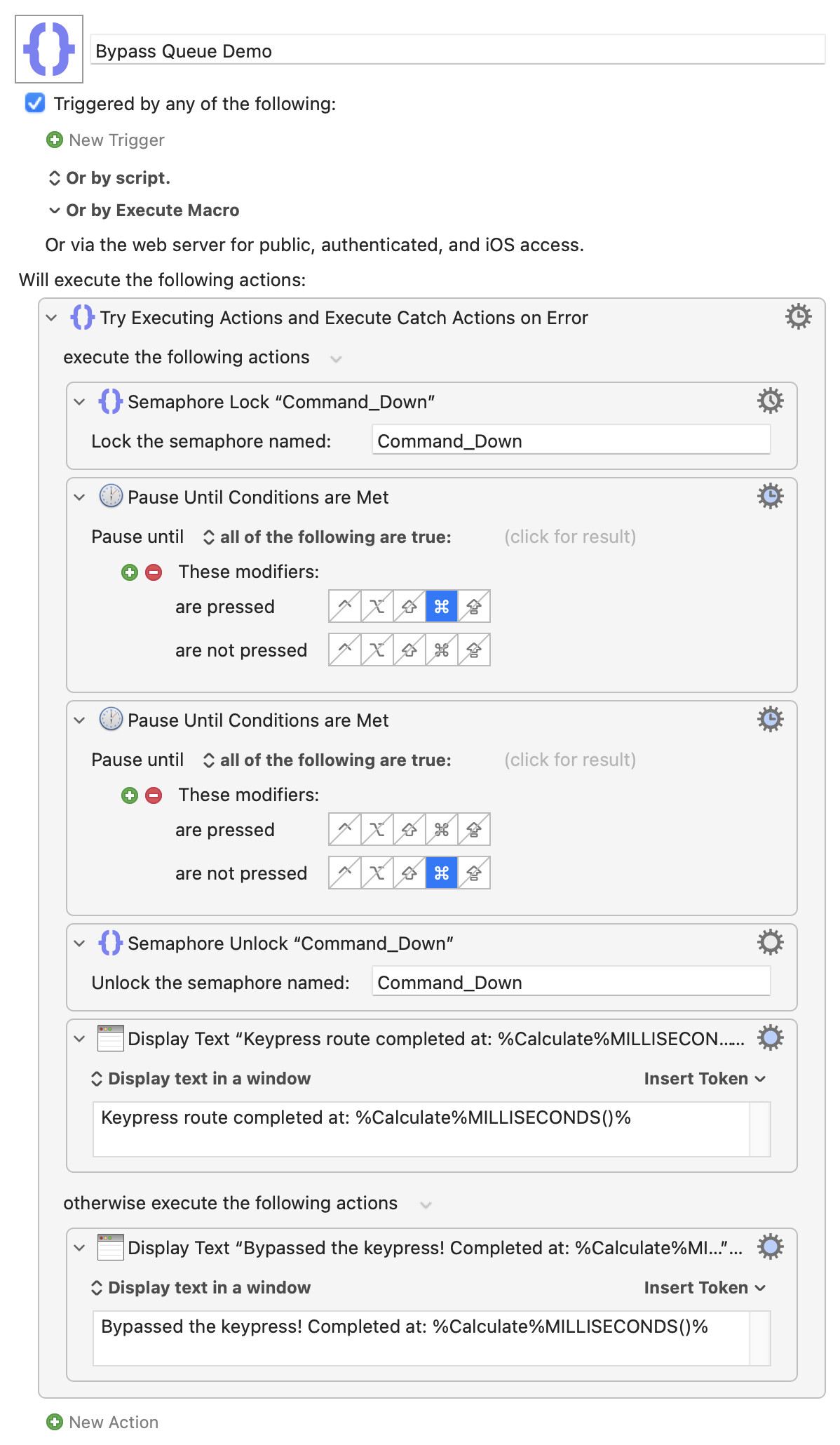Click the green New Trigger plus icon
The width and height of the screenshot is (840, 1445).
point(55,140)
